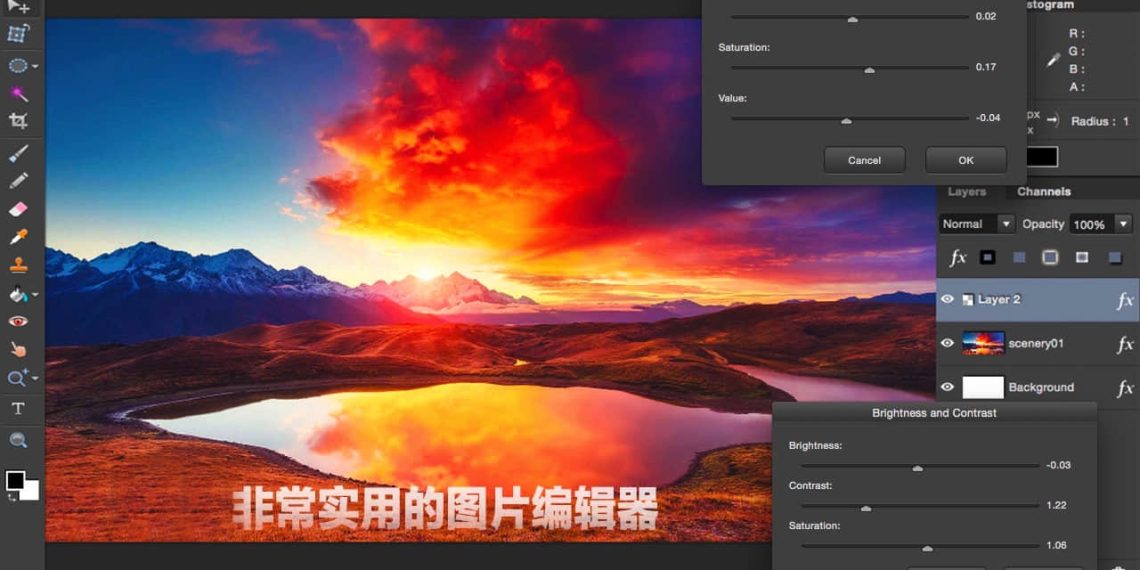
Task: Click OK in the hue saturation dialog
Action: (x=965, y=160)
